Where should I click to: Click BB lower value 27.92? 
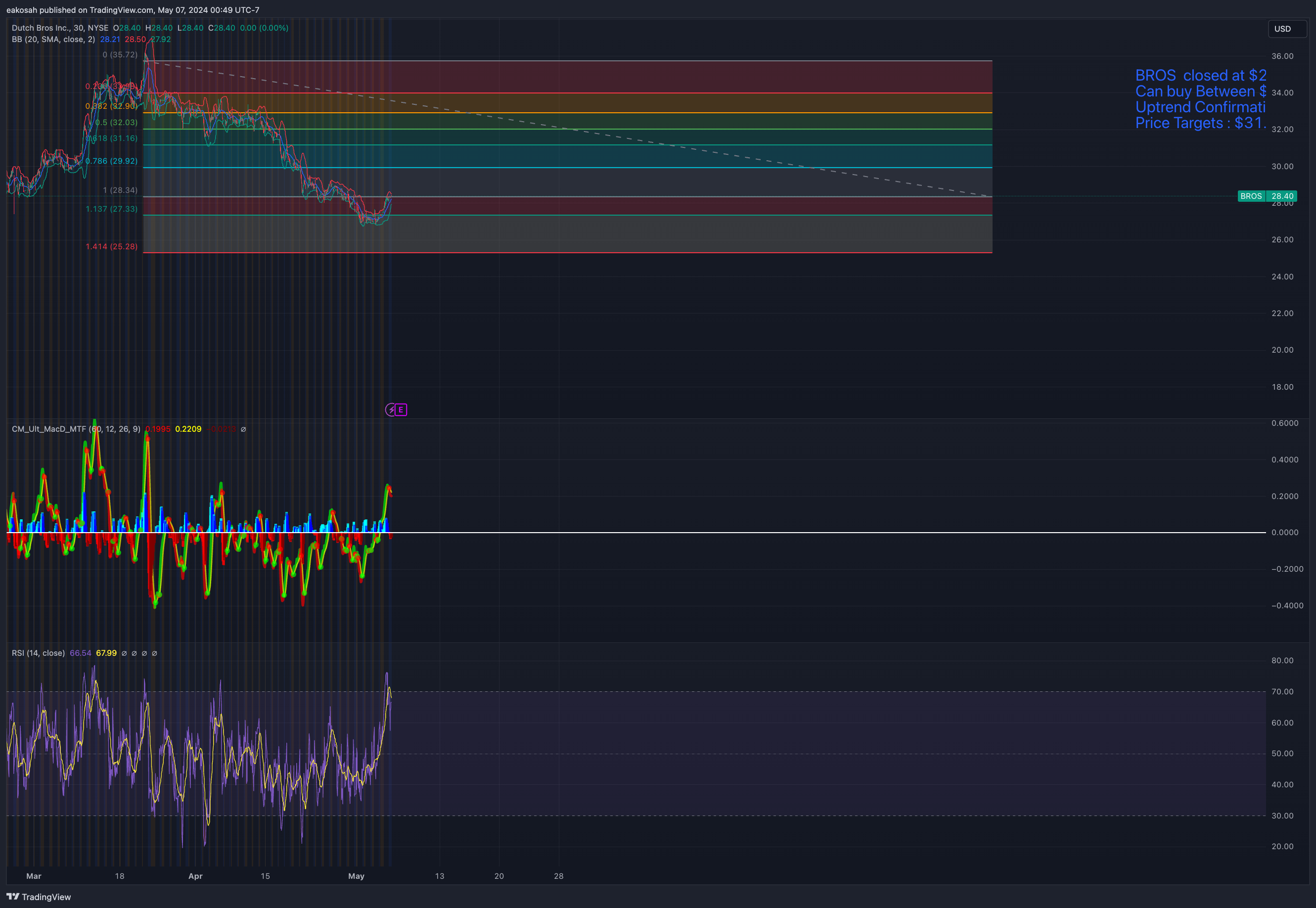coord(160,39)
